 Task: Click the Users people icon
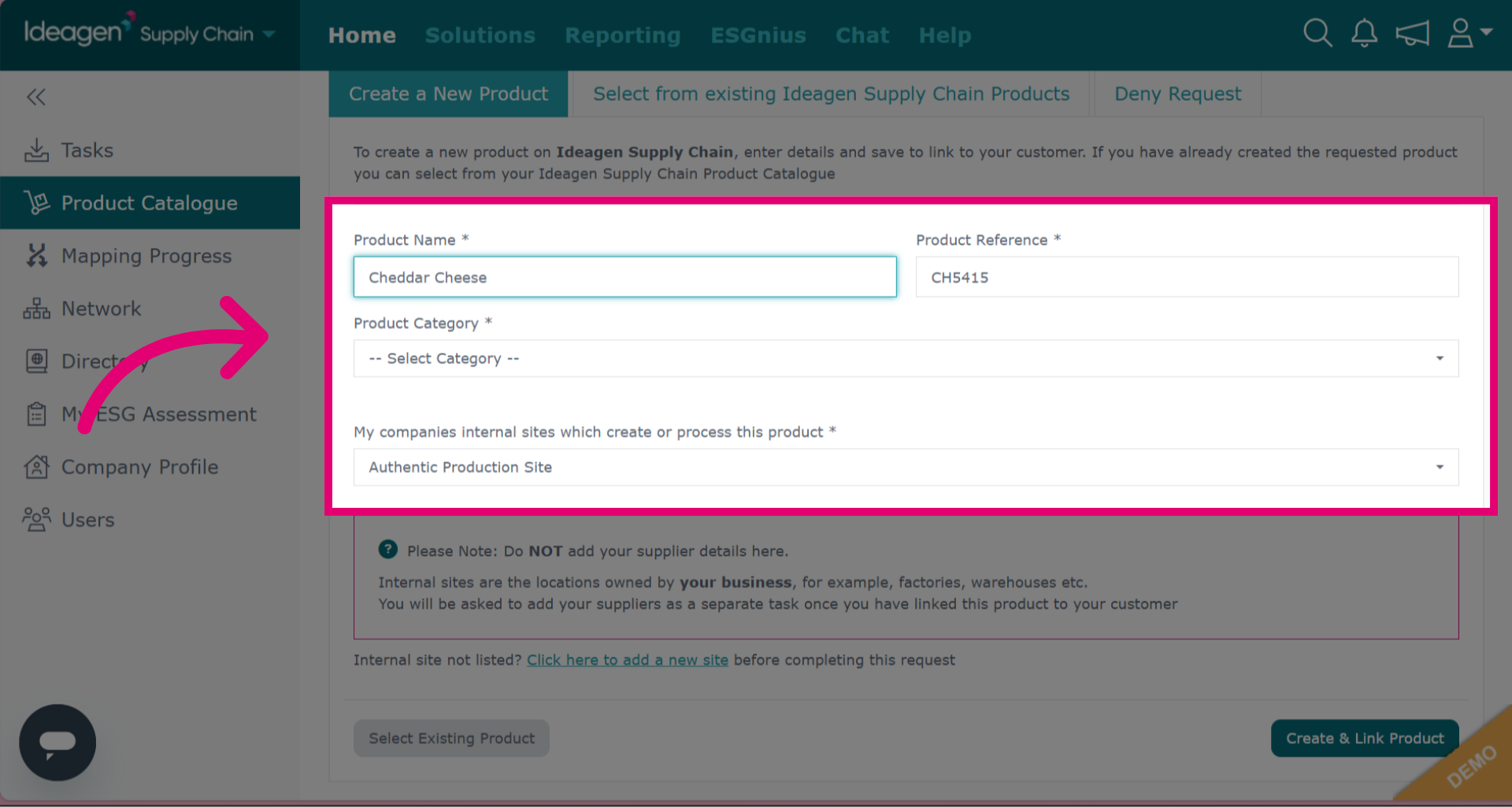coord(36,520)
